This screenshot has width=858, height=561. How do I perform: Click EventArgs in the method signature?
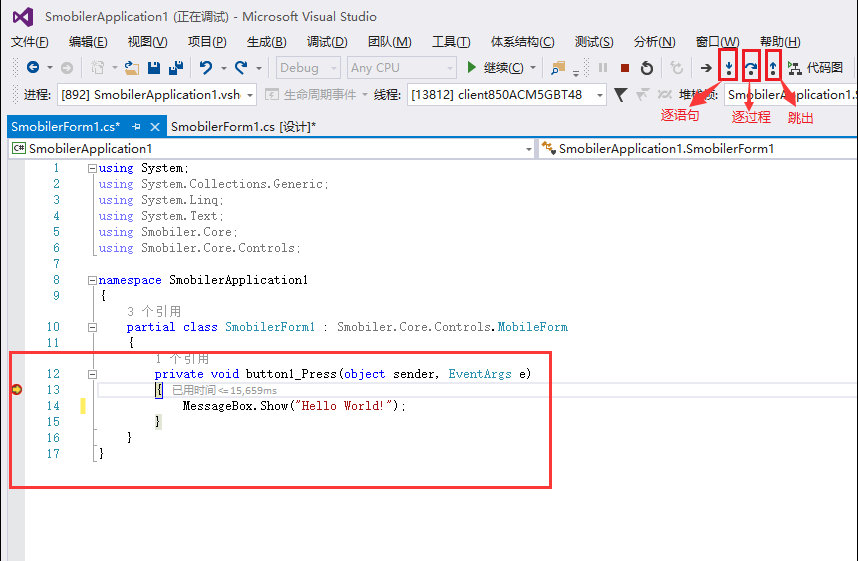(x=480, y=374)
